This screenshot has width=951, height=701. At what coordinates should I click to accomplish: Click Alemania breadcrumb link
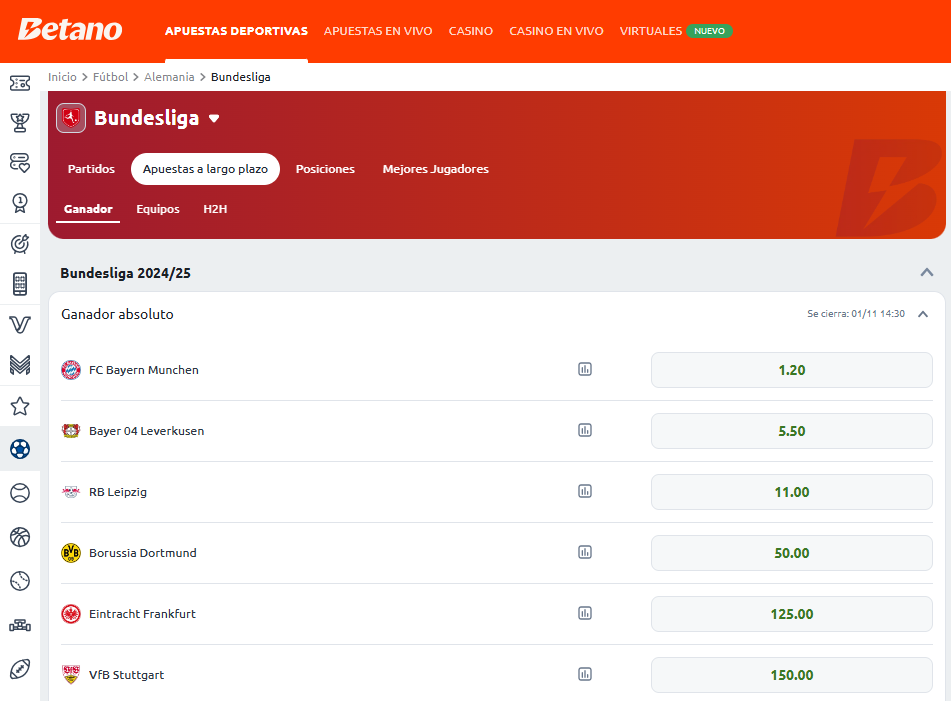(x=169, y=77)
